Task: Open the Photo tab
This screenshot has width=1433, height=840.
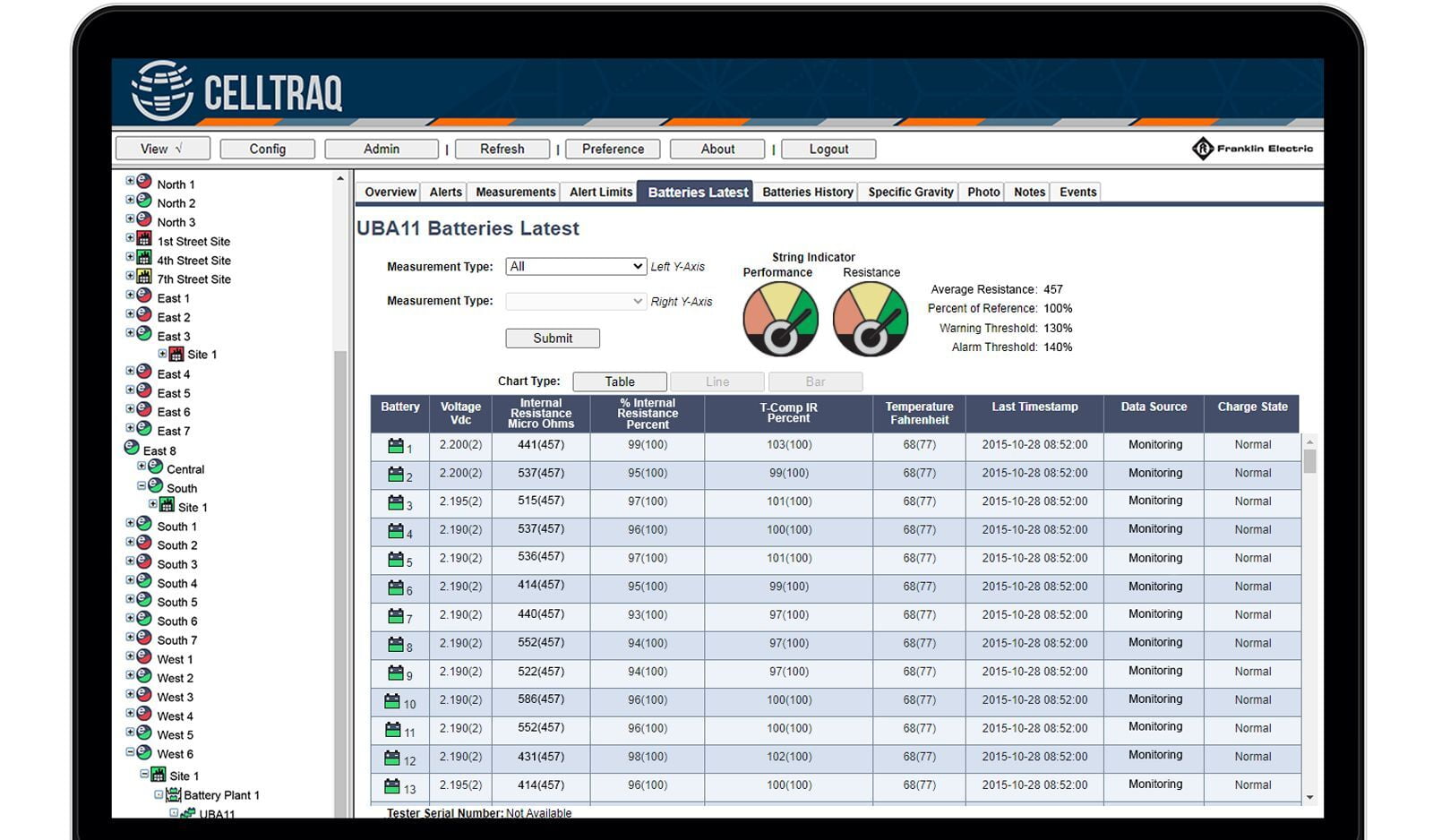Action: click(x=983, y=192)
